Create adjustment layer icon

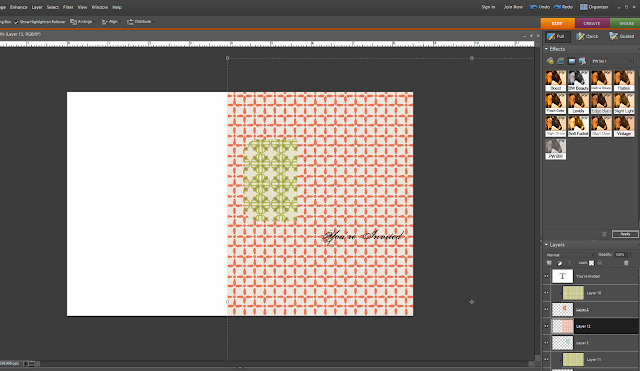[x=560, y=263]
